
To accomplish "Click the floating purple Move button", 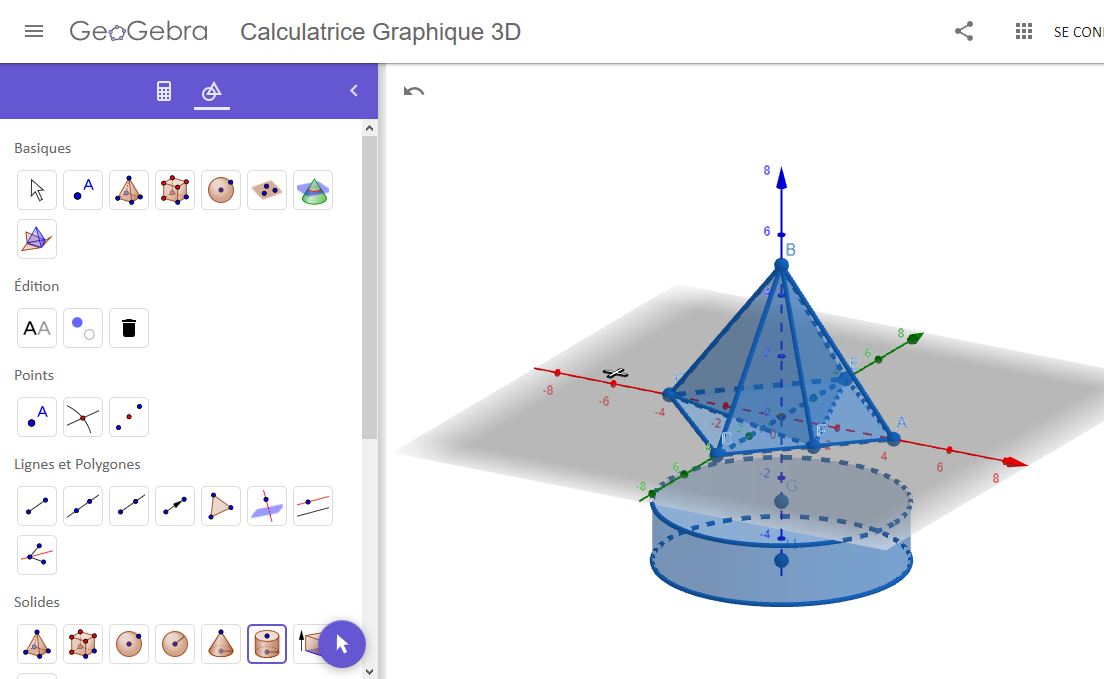I will [342, 644].
